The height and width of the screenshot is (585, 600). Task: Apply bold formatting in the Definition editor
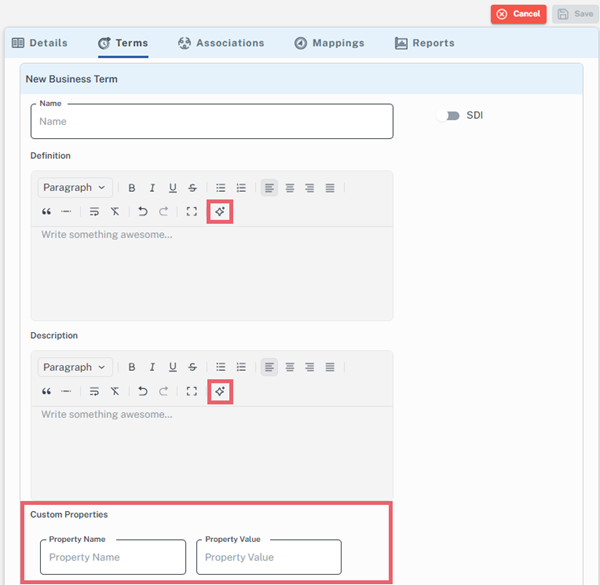131,188
